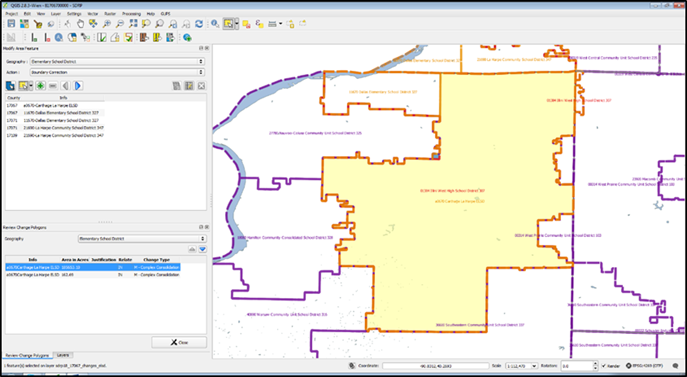Click the blue down arrow in Review Change Polygons
Screen dimensions: 687x377
coord(202,249)
